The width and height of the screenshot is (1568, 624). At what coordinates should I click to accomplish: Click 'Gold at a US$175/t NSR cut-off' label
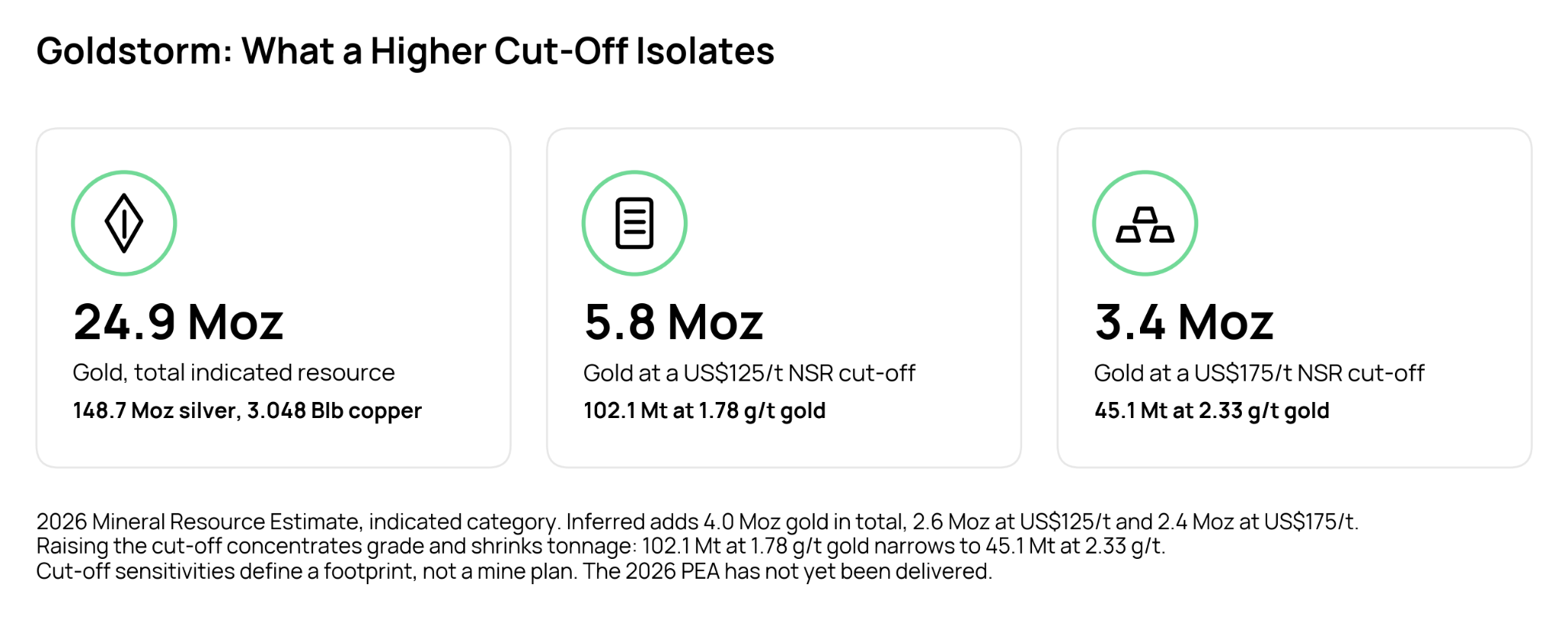[1259, 373]
